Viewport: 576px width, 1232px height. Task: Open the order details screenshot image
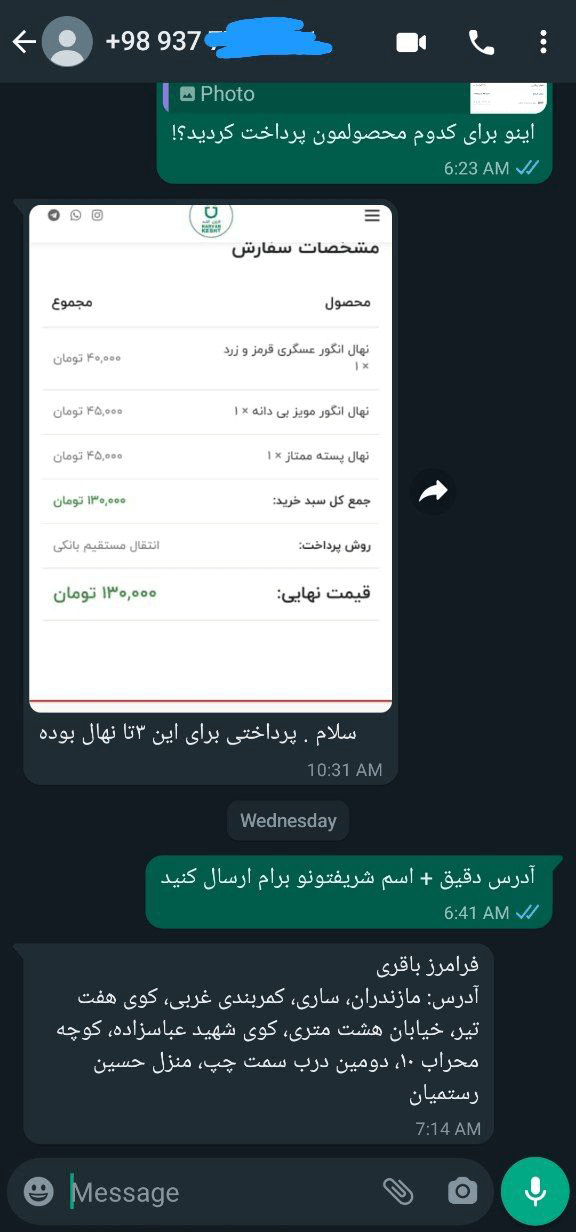coord(211,458)
